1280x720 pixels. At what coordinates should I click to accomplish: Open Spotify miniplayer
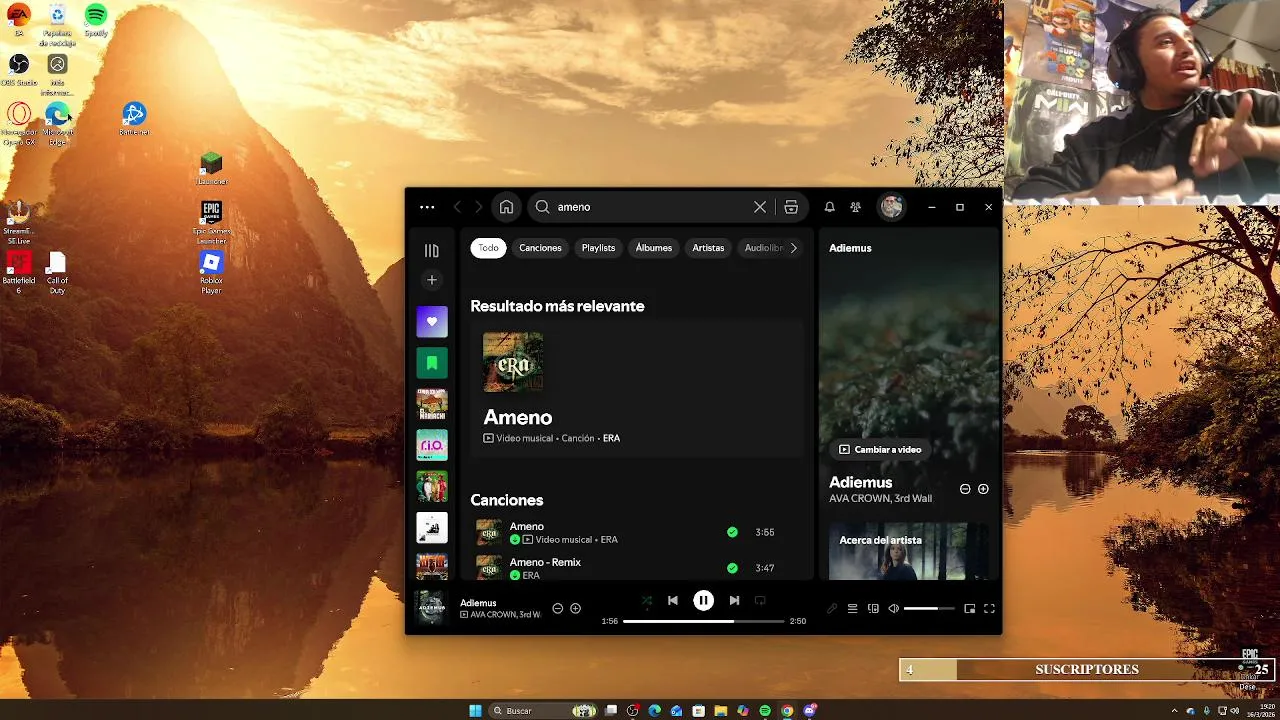pos(969,608)
